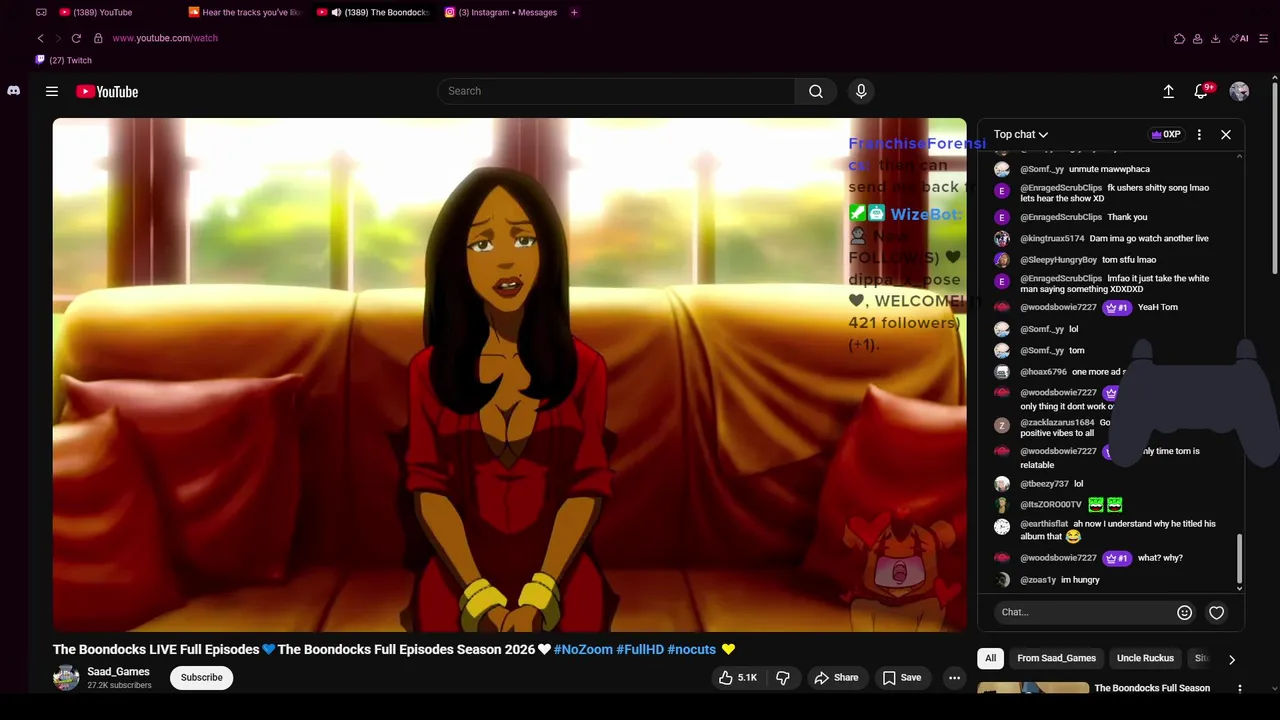View site info via lock icon
1280x720 pixels.
click(98, 38)
